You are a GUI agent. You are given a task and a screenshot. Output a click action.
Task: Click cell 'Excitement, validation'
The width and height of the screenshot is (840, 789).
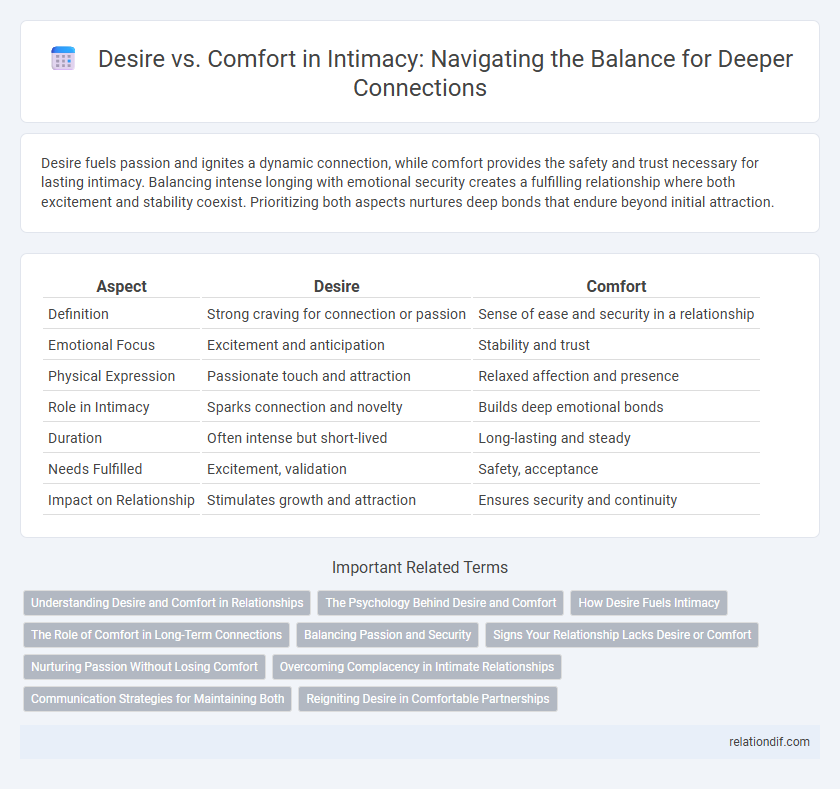pos(276,469)
